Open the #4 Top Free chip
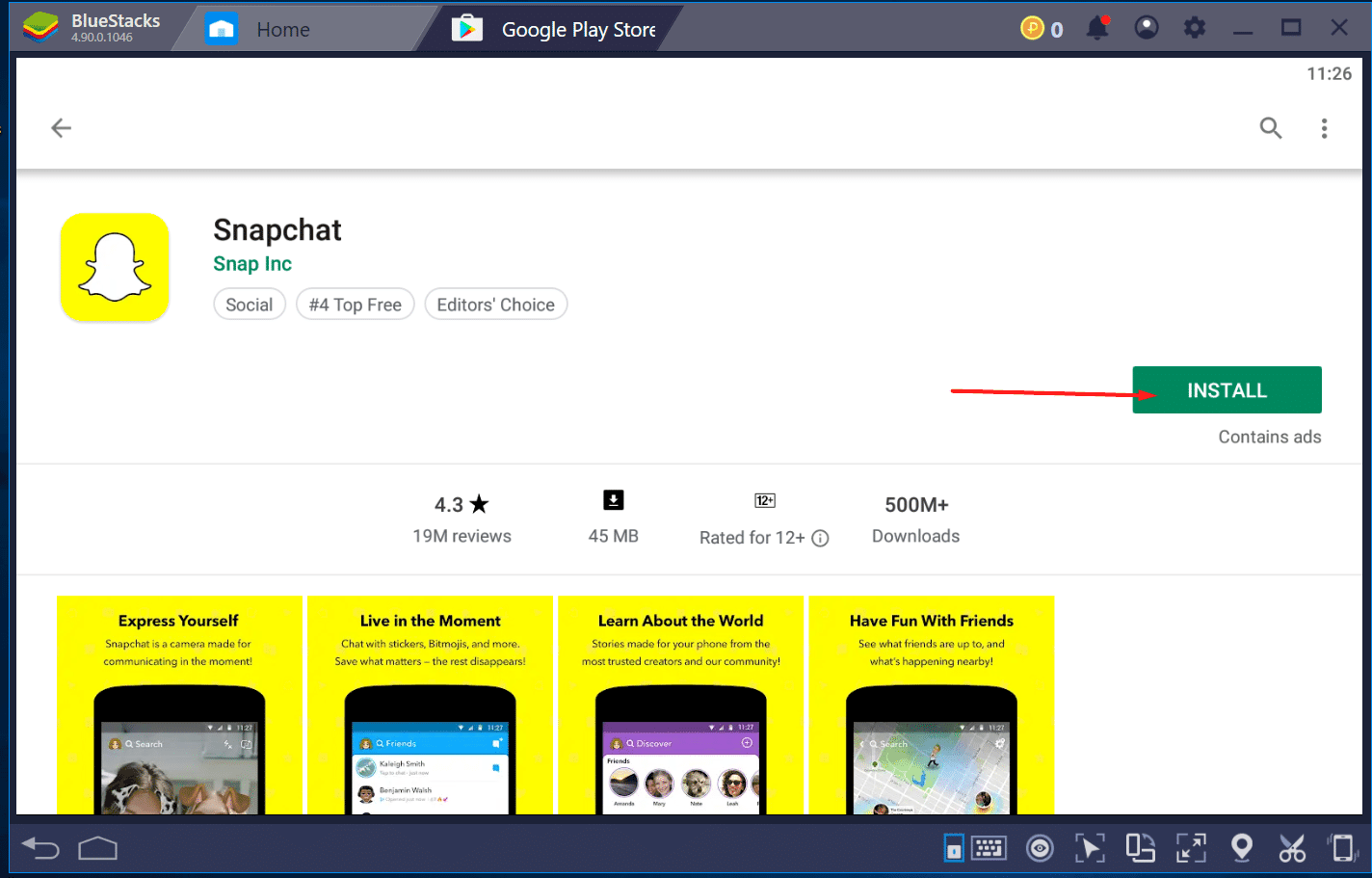Viewport: 1372px width, 878px height. coord(356,305)
